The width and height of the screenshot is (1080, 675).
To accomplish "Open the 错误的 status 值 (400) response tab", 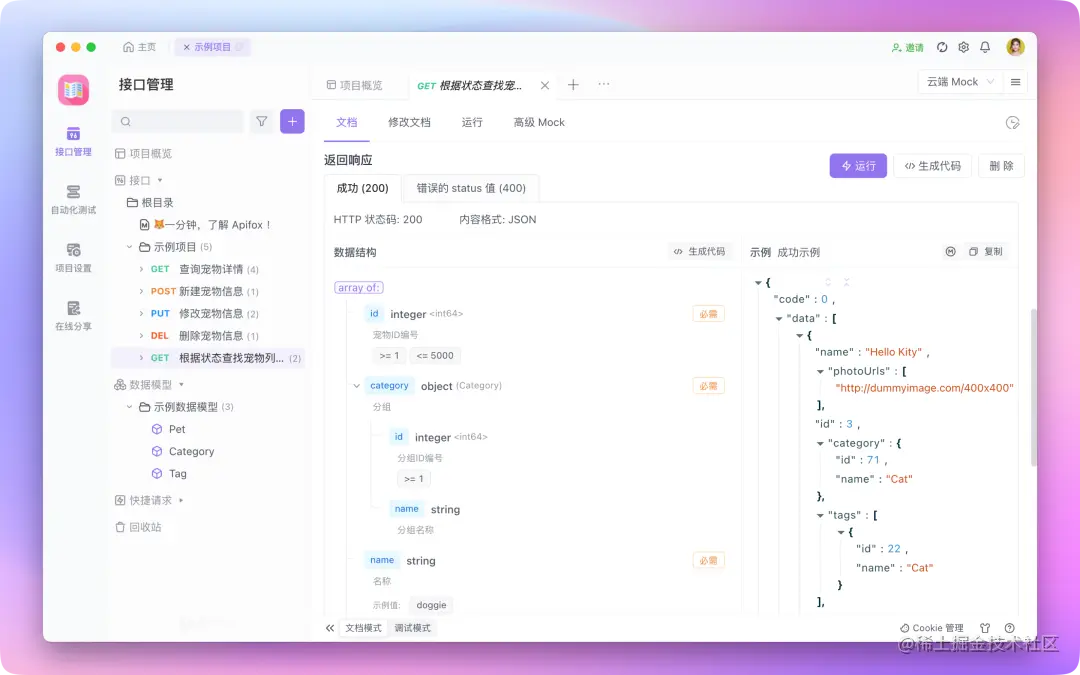I will [471, 188].
